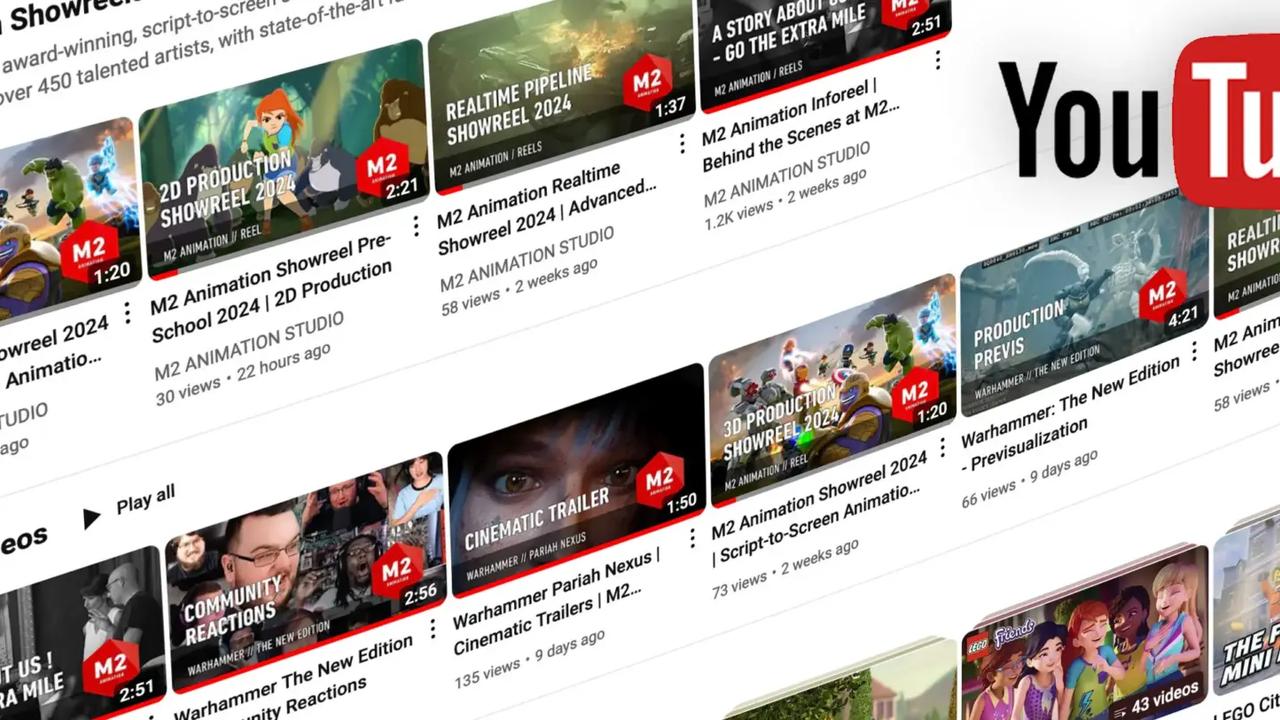Open options menu for Warhammer Pariah Nexus video
Viewport: 1280px width, 720px height.
[x=691, y=538]
